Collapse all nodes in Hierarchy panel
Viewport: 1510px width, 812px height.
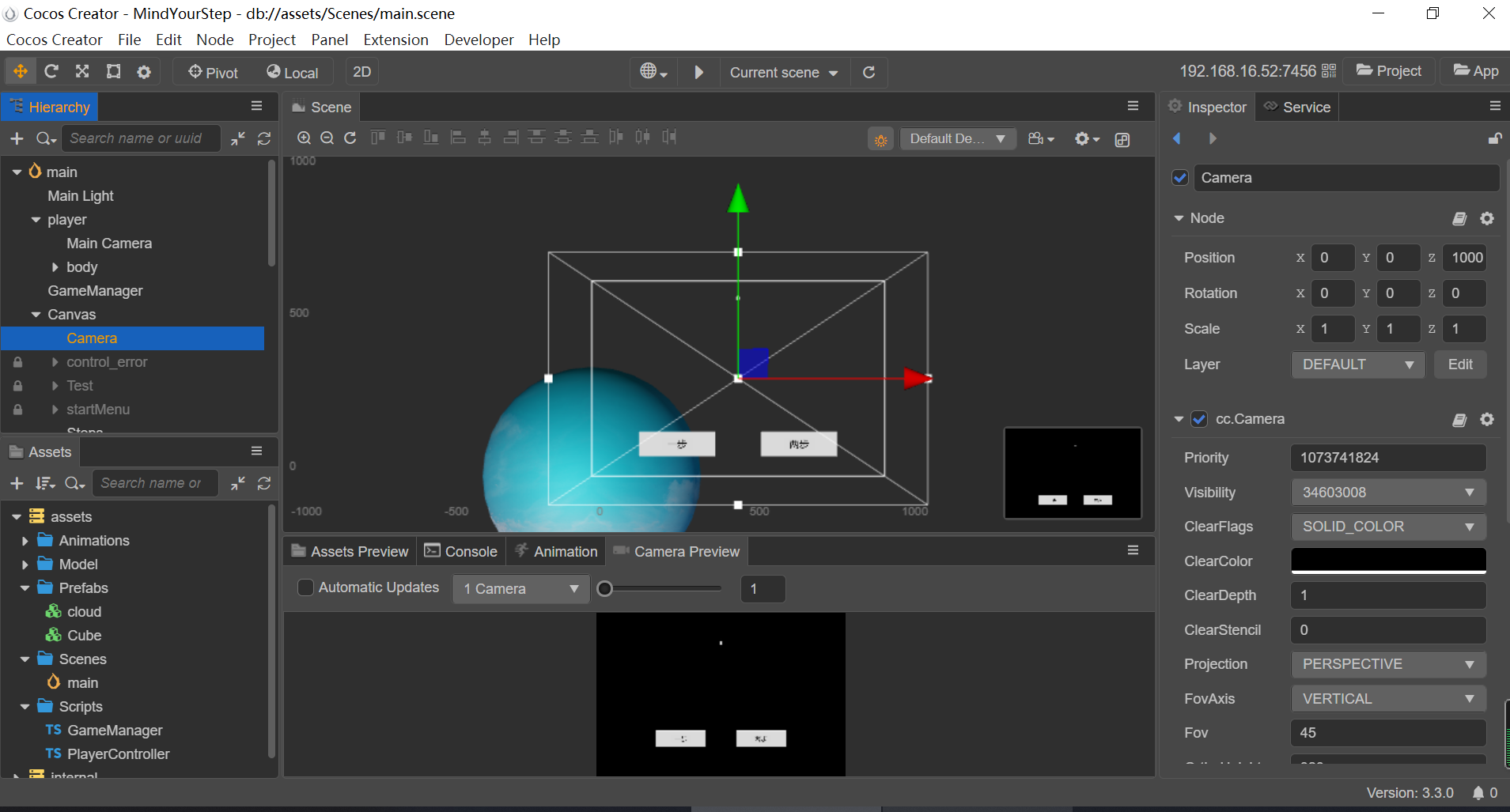(238, 138)
